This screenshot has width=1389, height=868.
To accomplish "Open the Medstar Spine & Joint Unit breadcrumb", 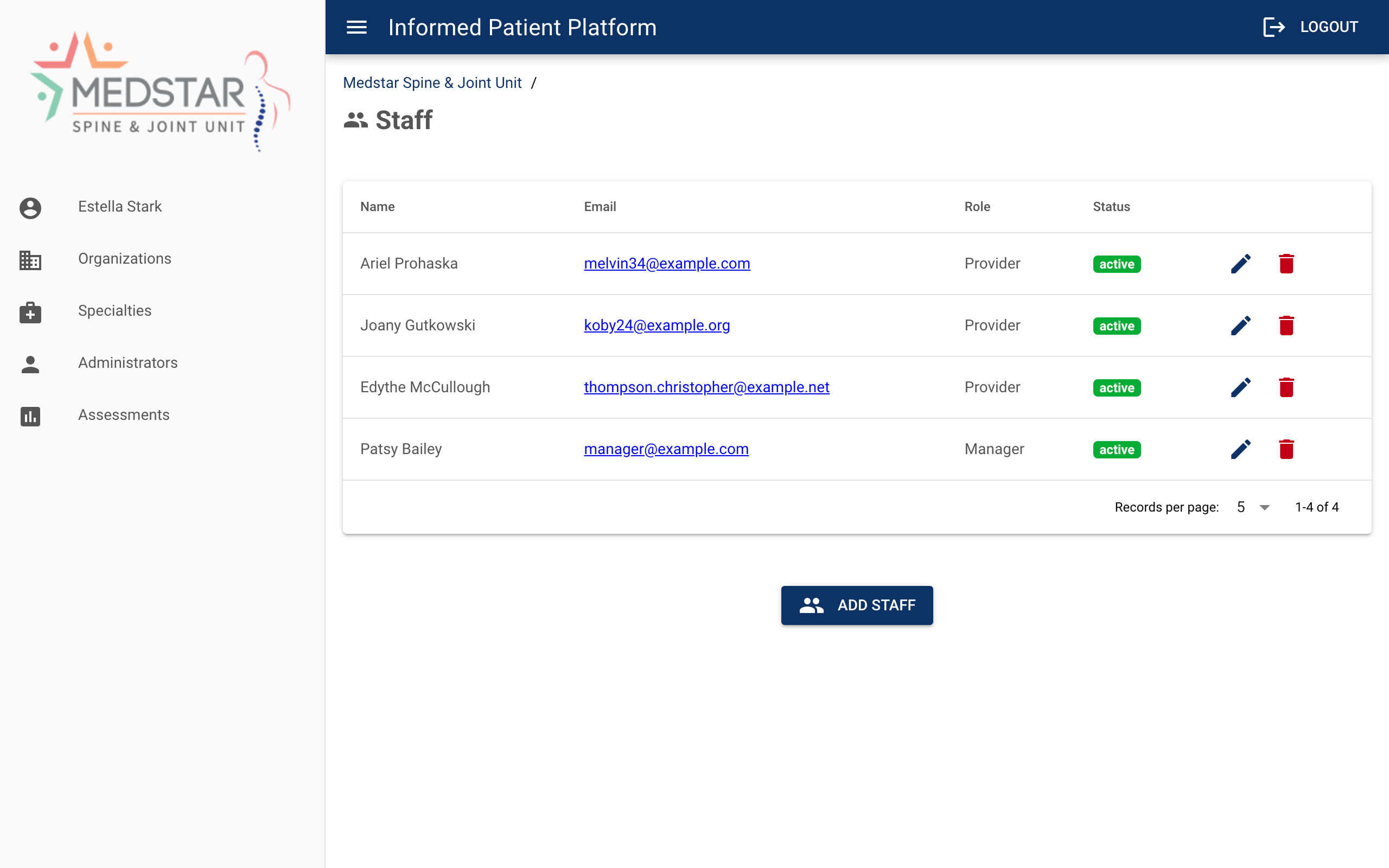I will tap(432, 82).
